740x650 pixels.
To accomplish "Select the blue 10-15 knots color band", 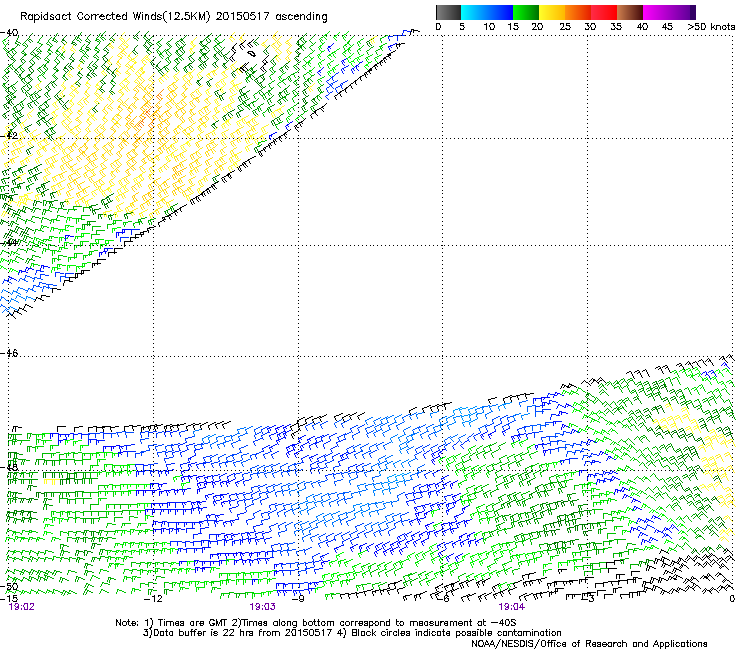I will click(x=500, y=12).
